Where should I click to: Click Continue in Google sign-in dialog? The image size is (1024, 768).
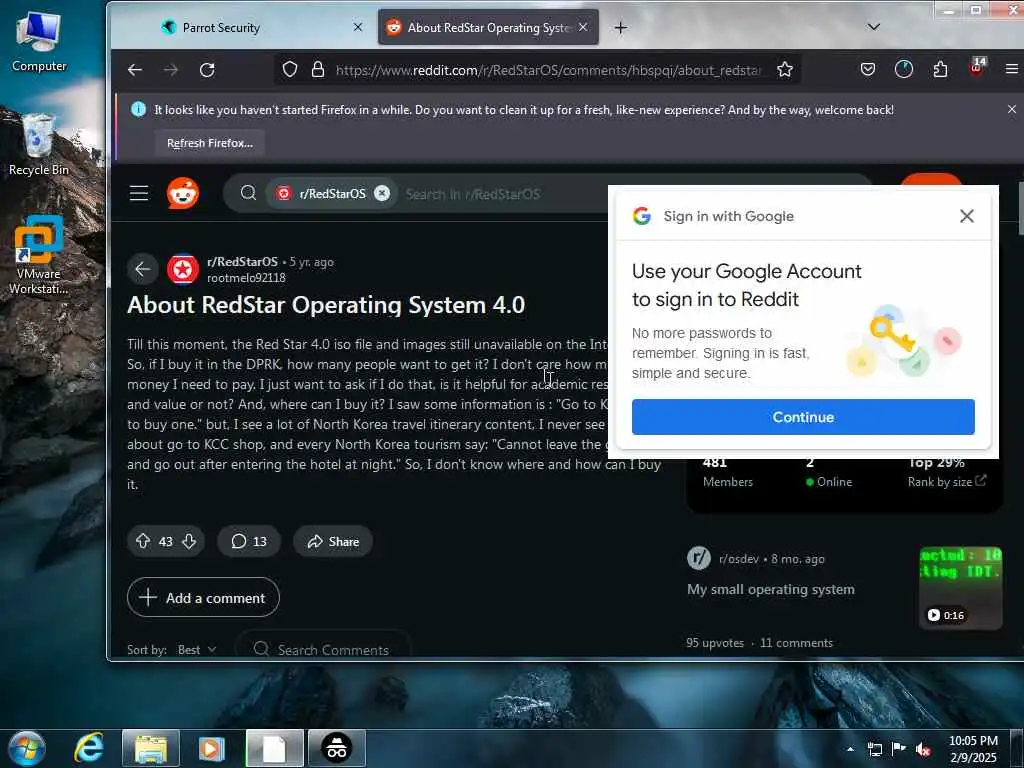803,417
